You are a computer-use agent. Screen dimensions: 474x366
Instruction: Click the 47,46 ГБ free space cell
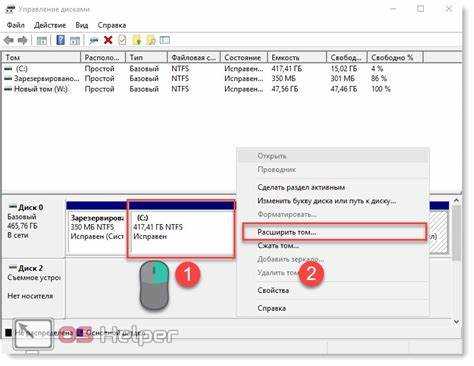click(344, 89)
